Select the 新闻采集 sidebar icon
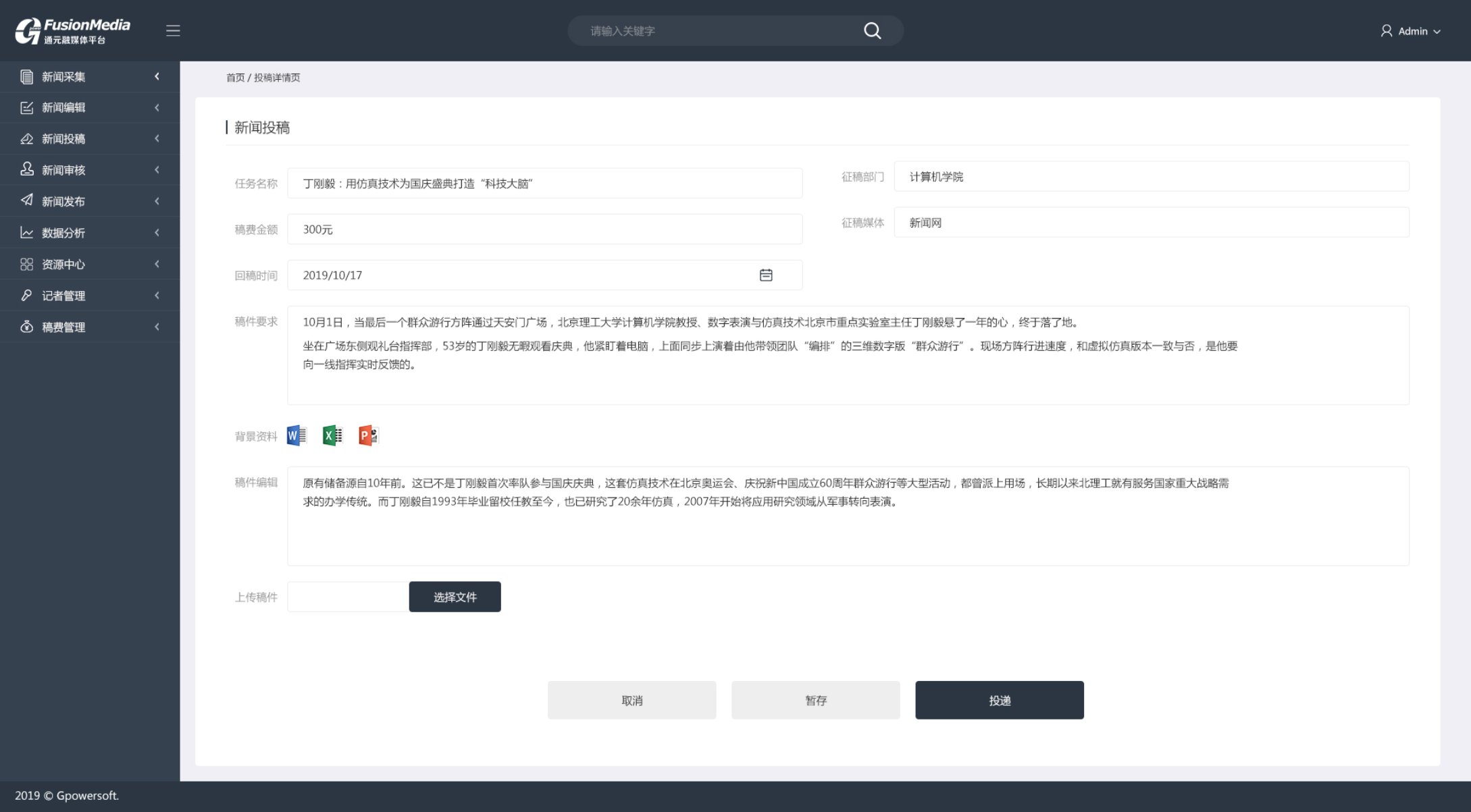 point(26,77)
